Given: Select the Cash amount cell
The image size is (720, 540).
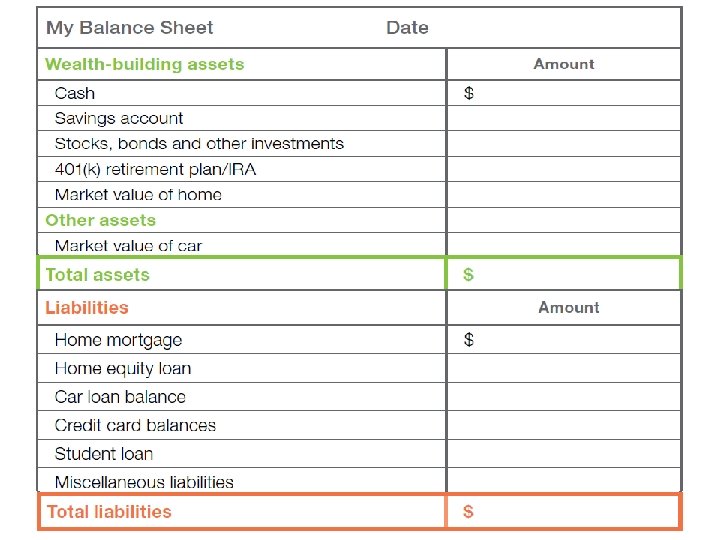Looking at the screenshot, I should (x=563, y=93).
